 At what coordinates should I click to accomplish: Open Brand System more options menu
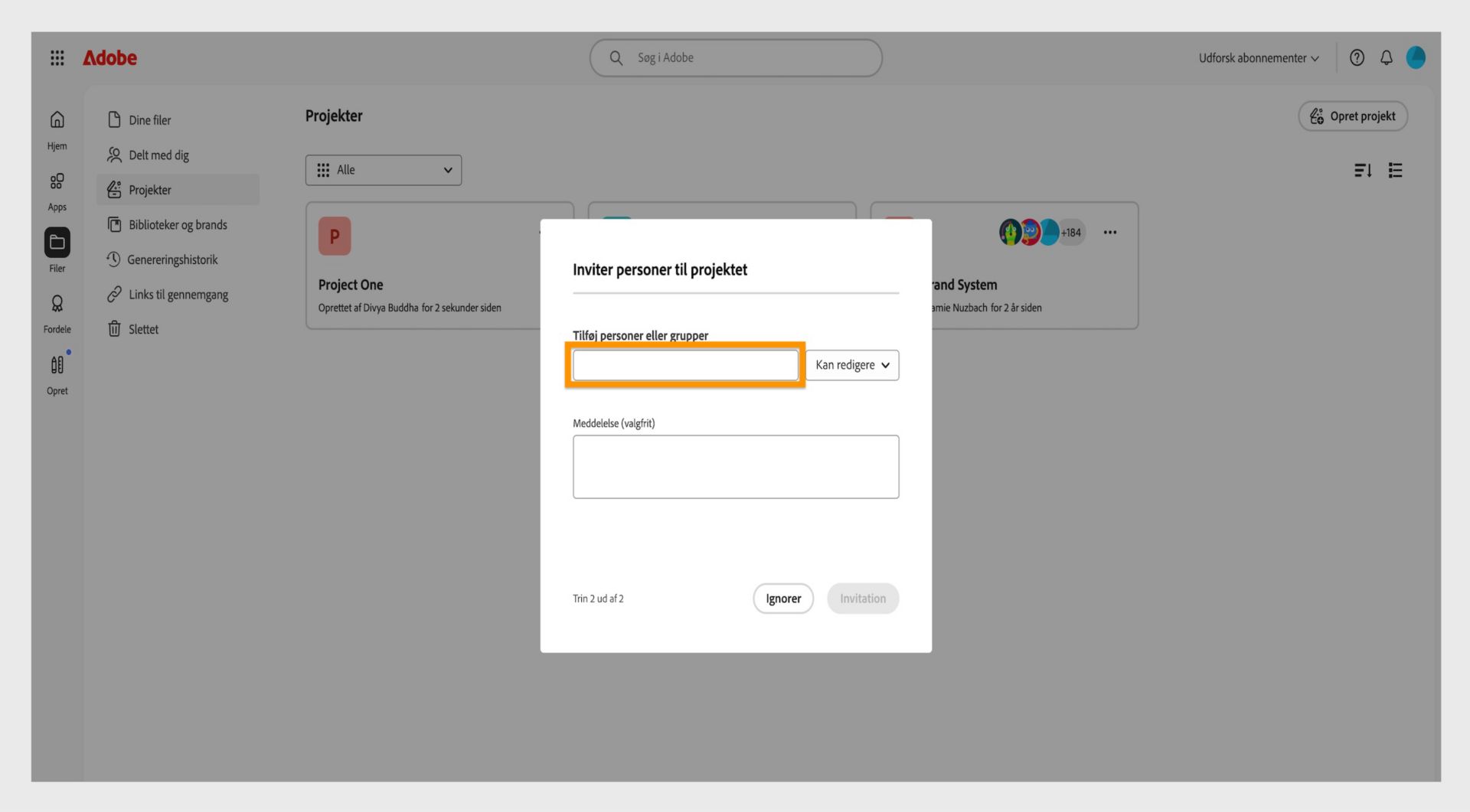[1109, 233]
